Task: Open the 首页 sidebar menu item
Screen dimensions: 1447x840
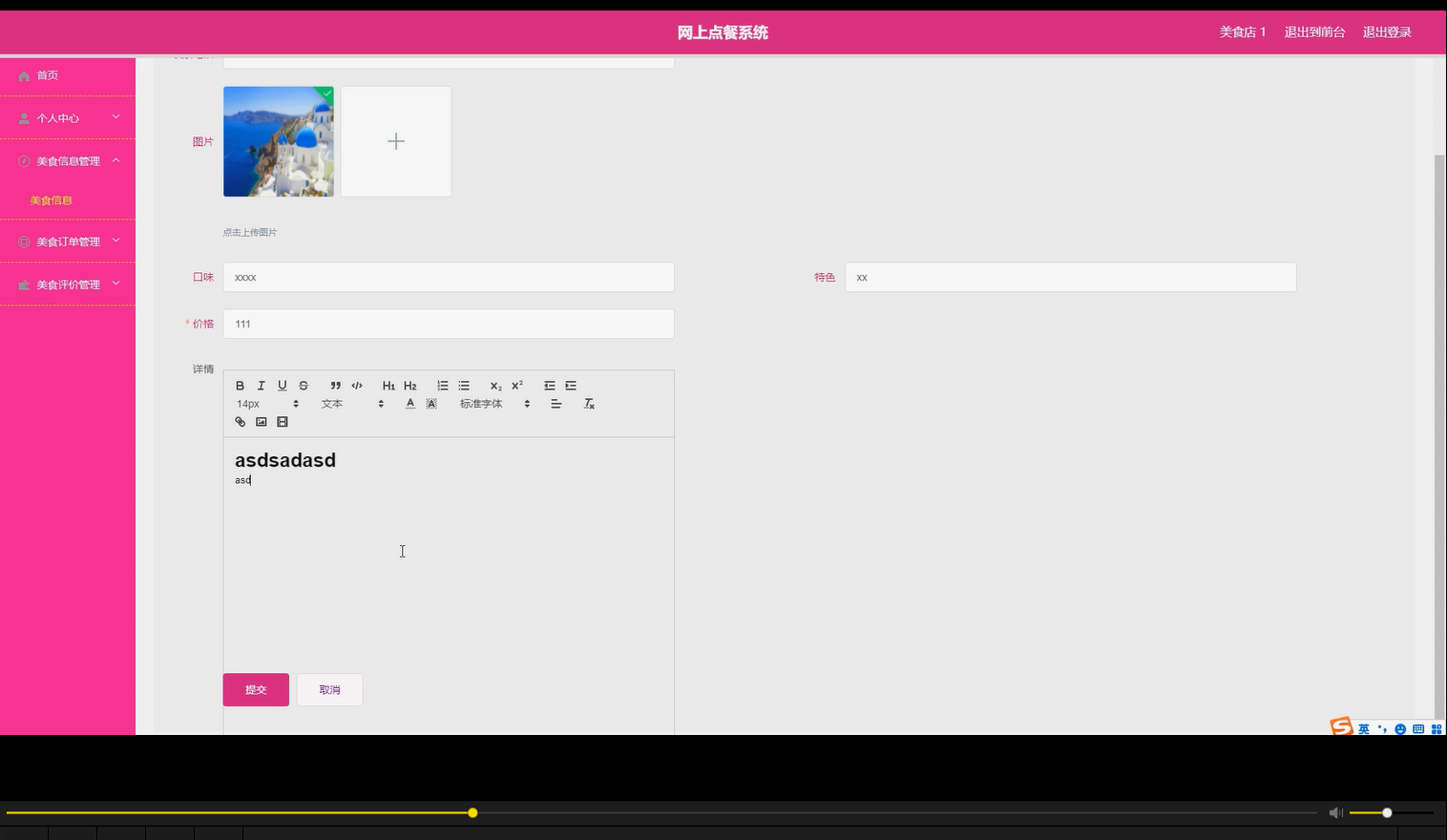Action: (x=46, y=74)
